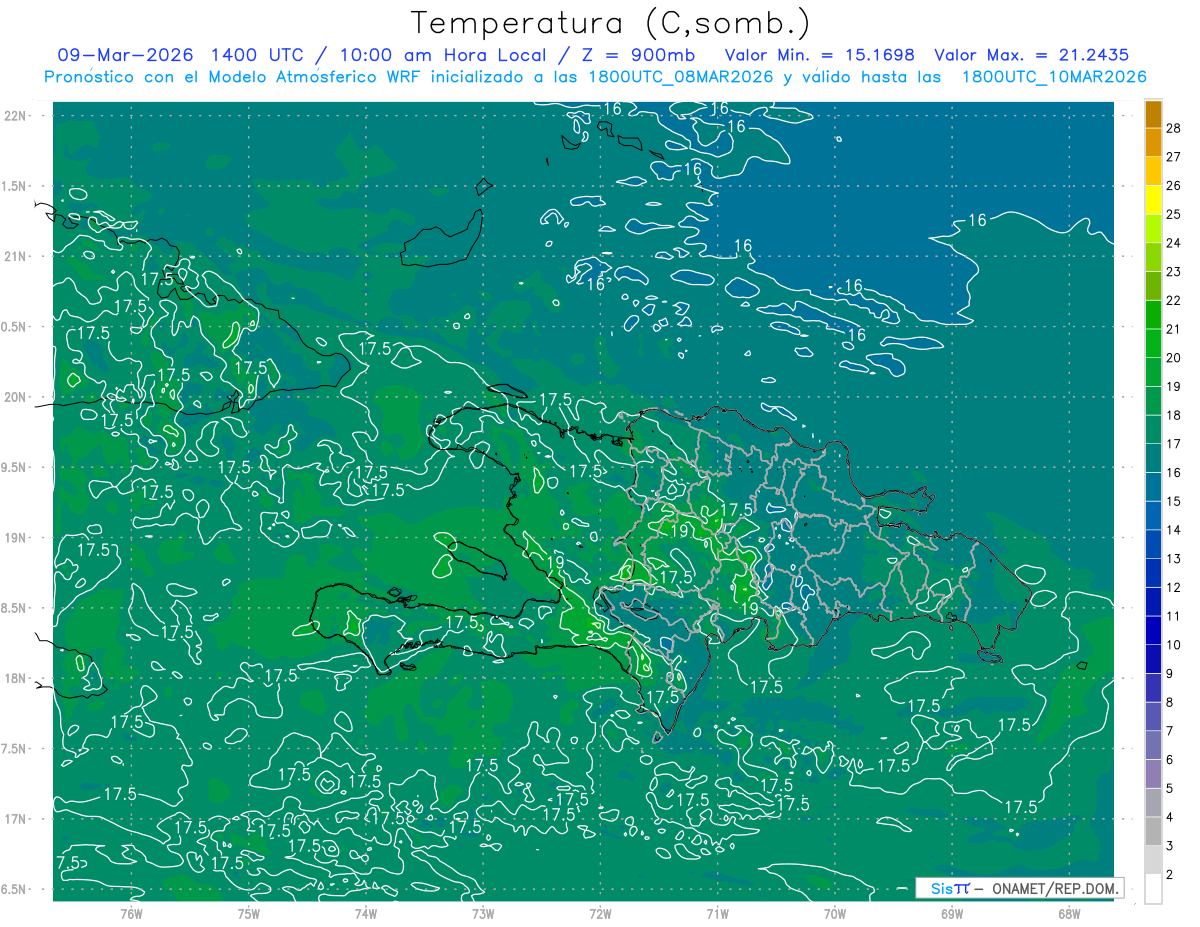
Task: Click the "Sisπ" logo text
Action: (949, 888)
